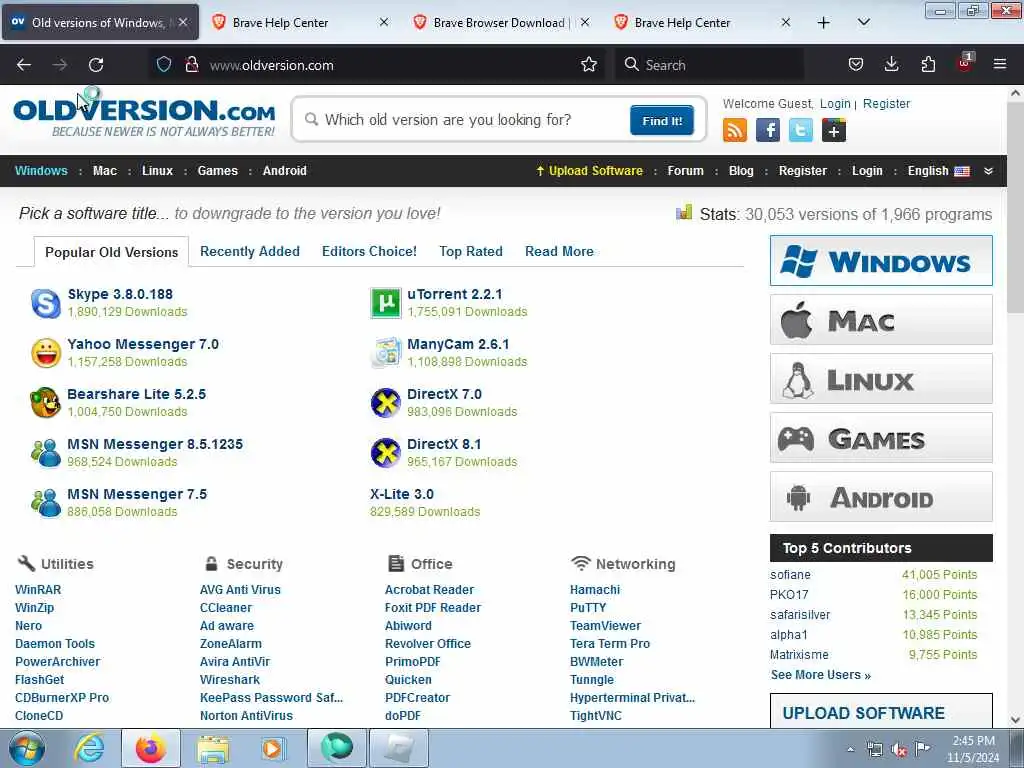Click the Find It! button
Image resolution: width=1024 pixels, height=768 pixels.
[x=662, y=120]
